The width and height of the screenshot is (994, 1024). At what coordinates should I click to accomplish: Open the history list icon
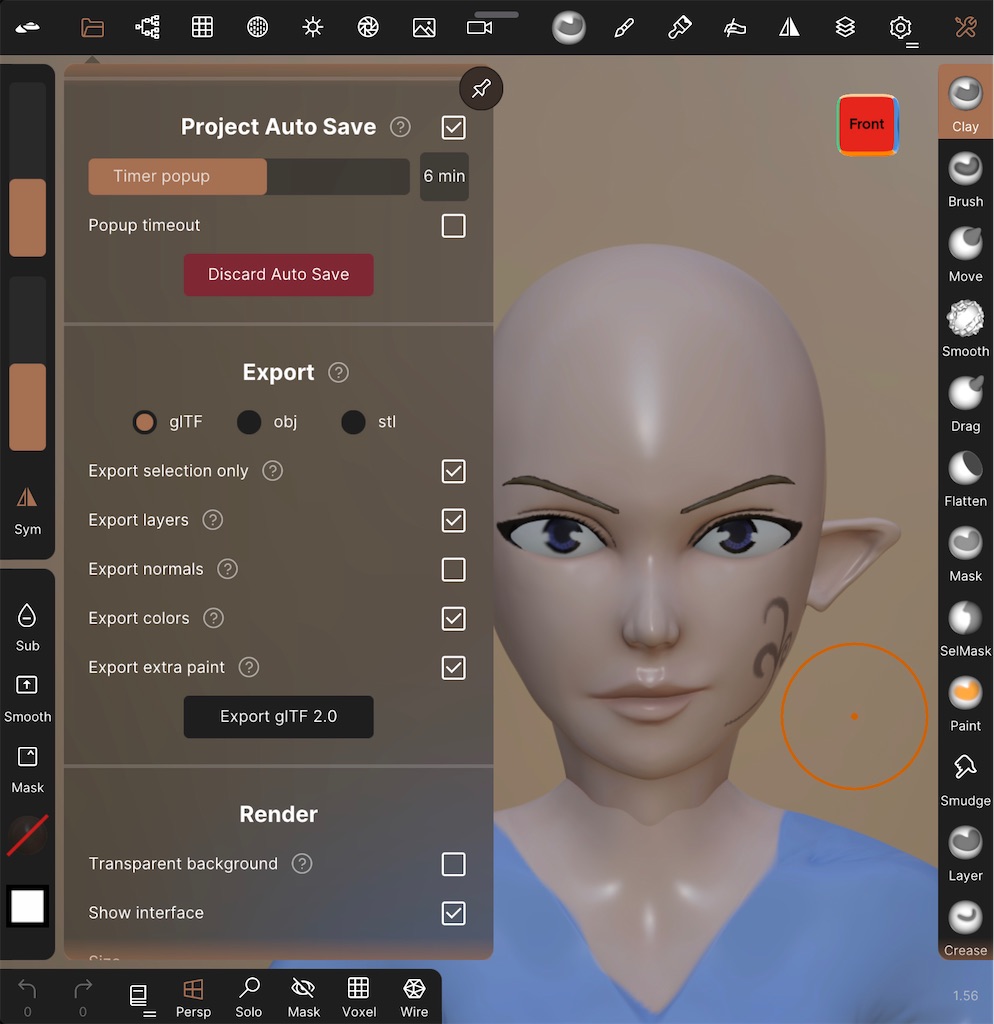139,998
